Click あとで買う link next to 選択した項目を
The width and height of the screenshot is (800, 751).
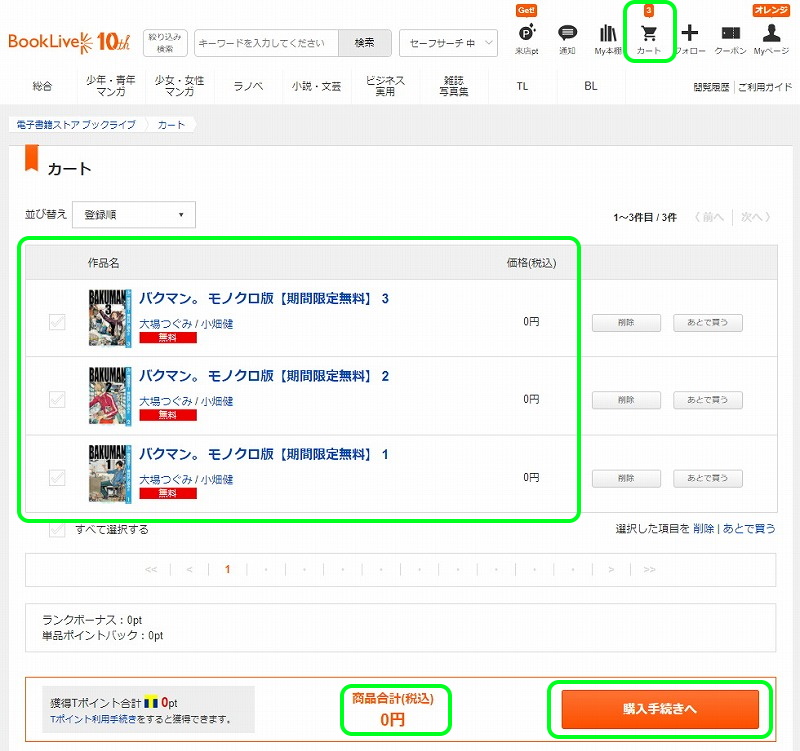[749, 529]
